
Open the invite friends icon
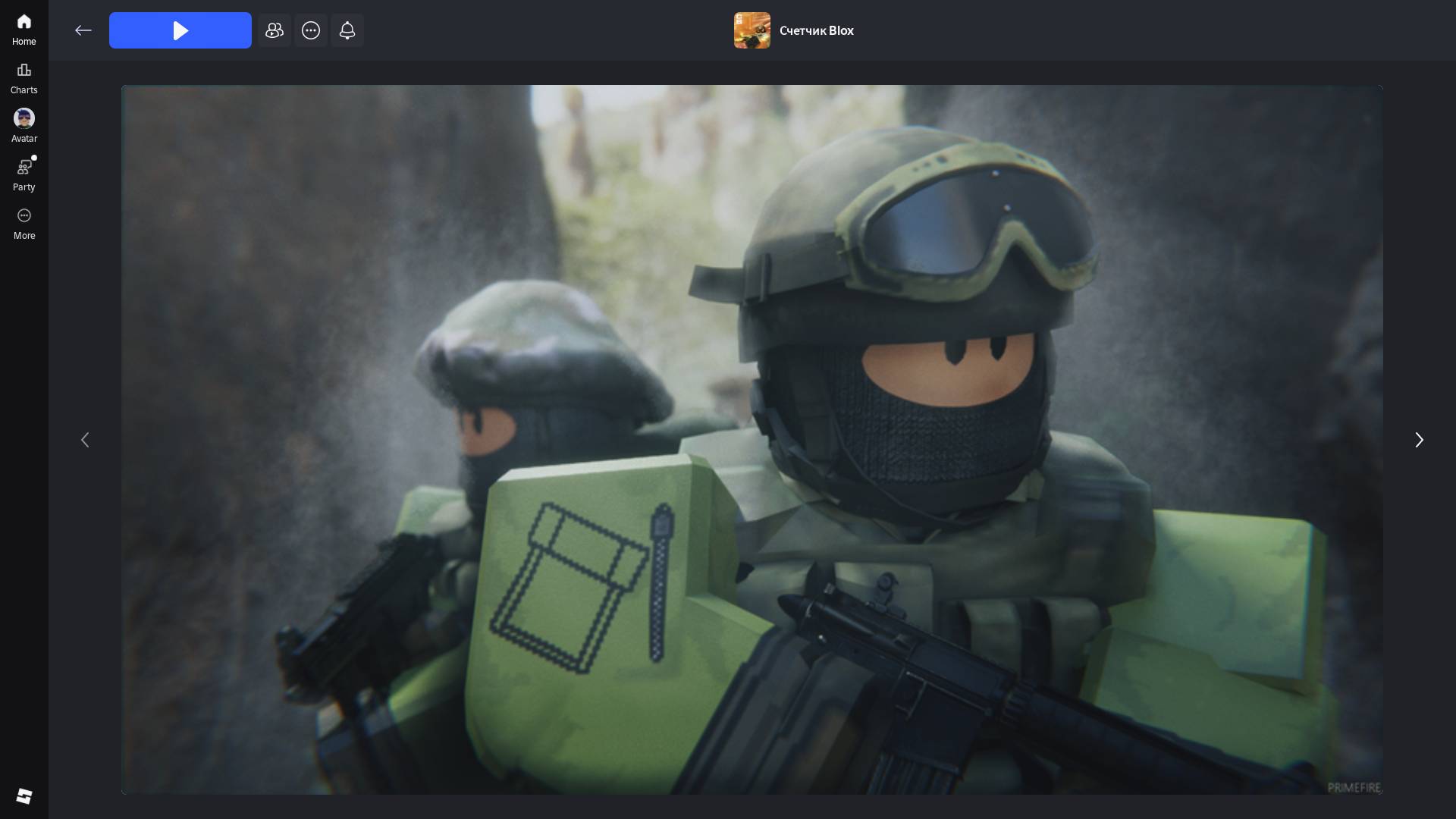tap(274, 30)
